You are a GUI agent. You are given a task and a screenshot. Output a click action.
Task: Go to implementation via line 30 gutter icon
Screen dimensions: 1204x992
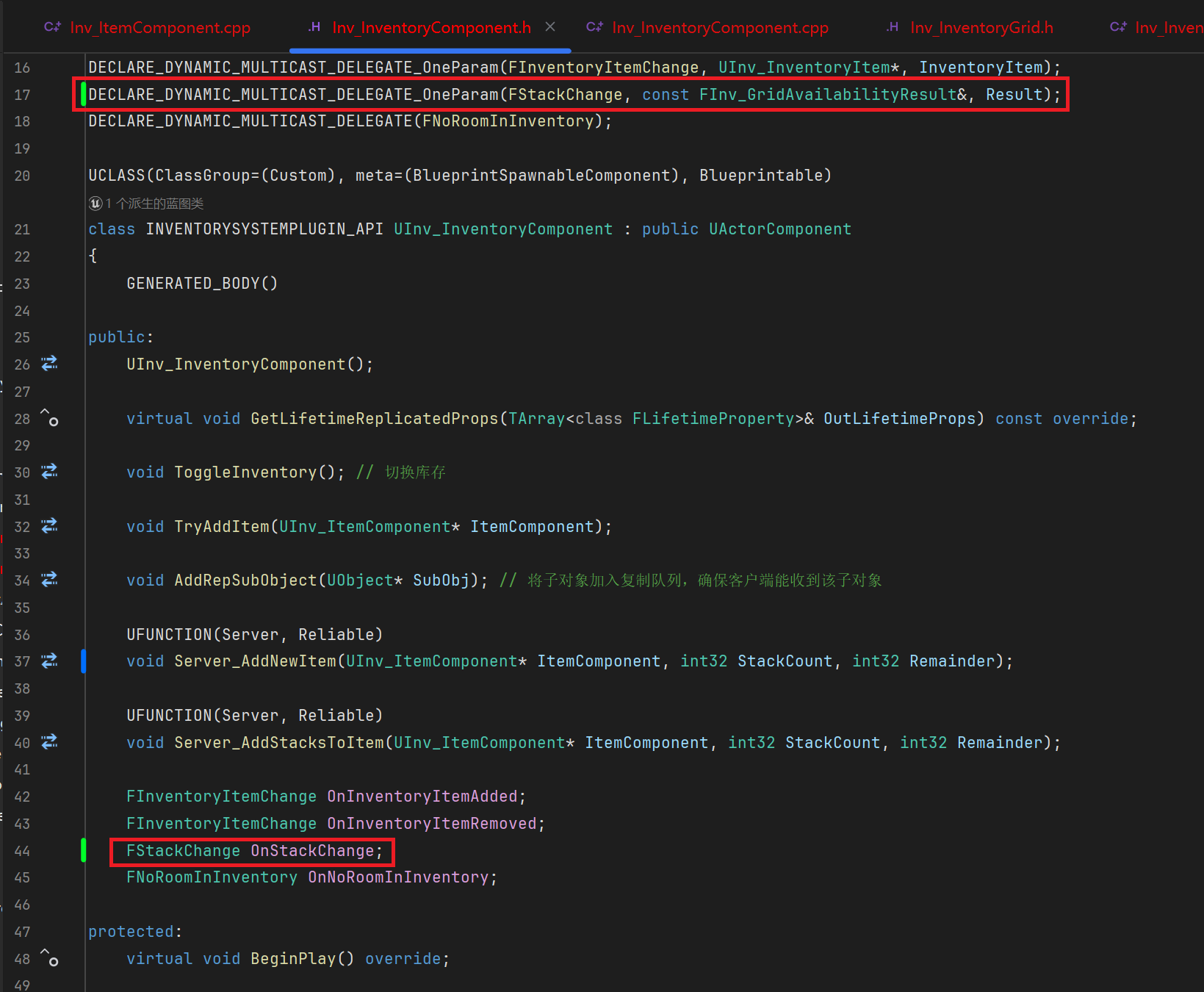click(x=49, y=472)
